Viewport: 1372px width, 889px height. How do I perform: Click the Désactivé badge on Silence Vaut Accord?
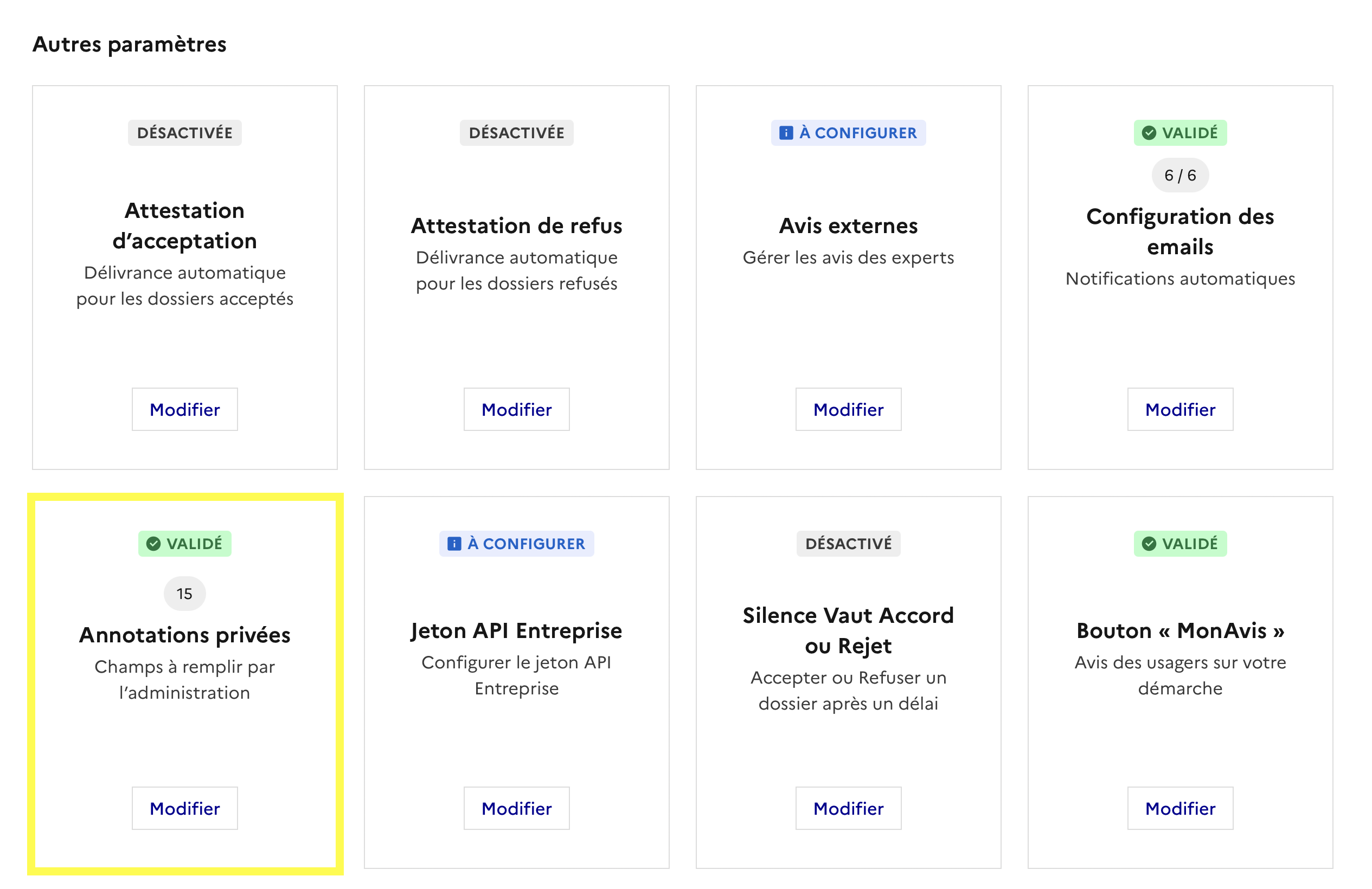tap(848, 544)
